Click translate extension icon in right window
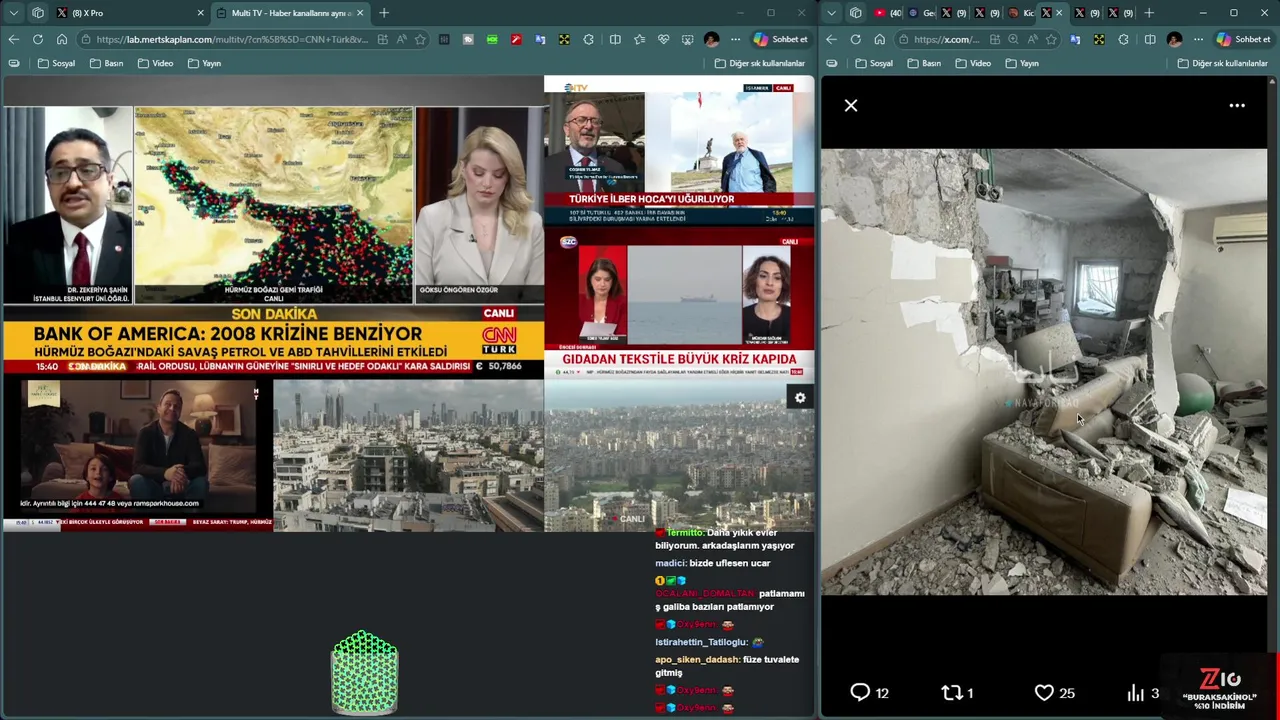Viewport: 1280px width, 720px height. [1075, 39]
